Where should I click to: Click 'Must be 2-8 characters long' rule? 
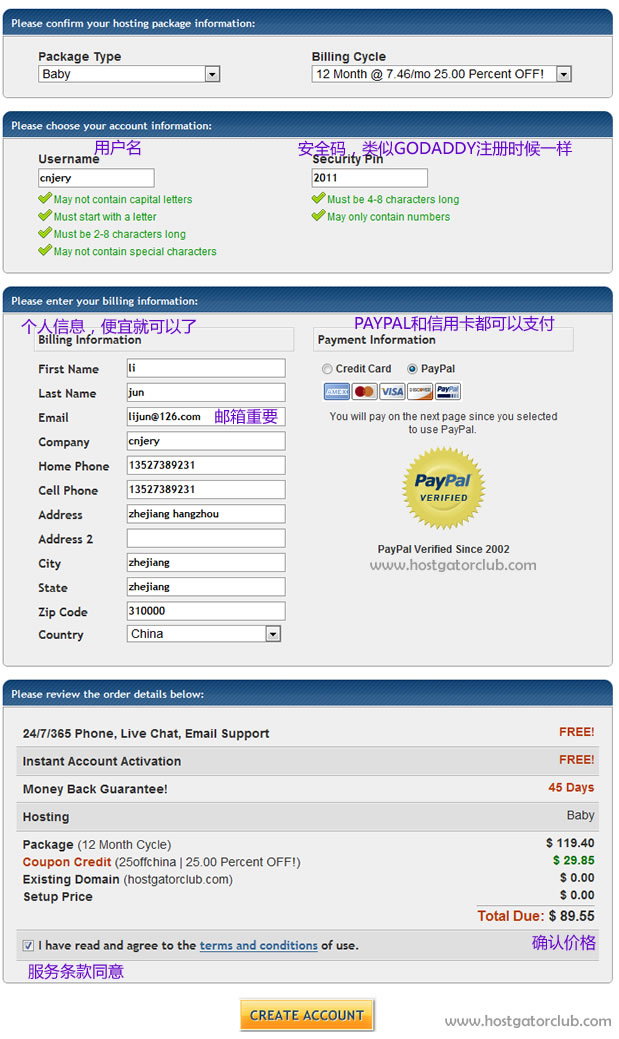coord(119,234)
